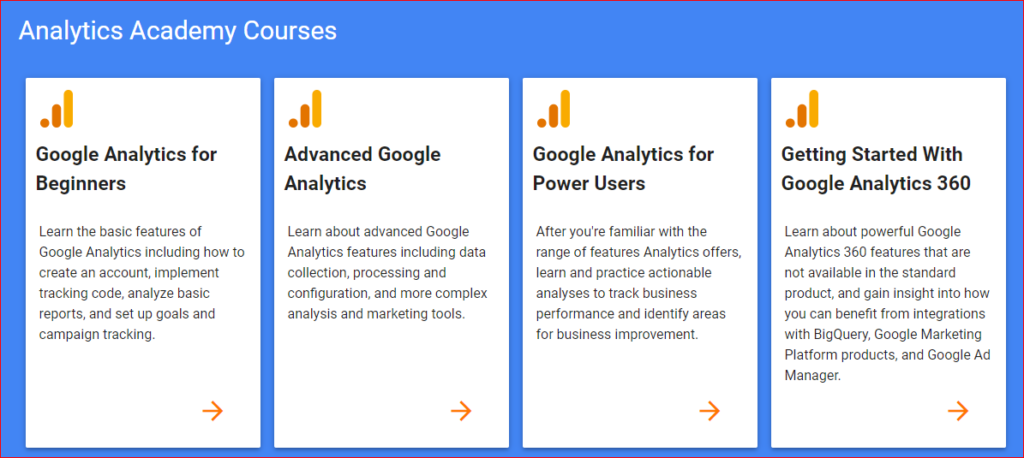The height and width of the screenshot is (458, 1024).
Task: Click the Analytics 360 description mentioning BigQuery
Action: pyautogui.click(x=886, y=304)
